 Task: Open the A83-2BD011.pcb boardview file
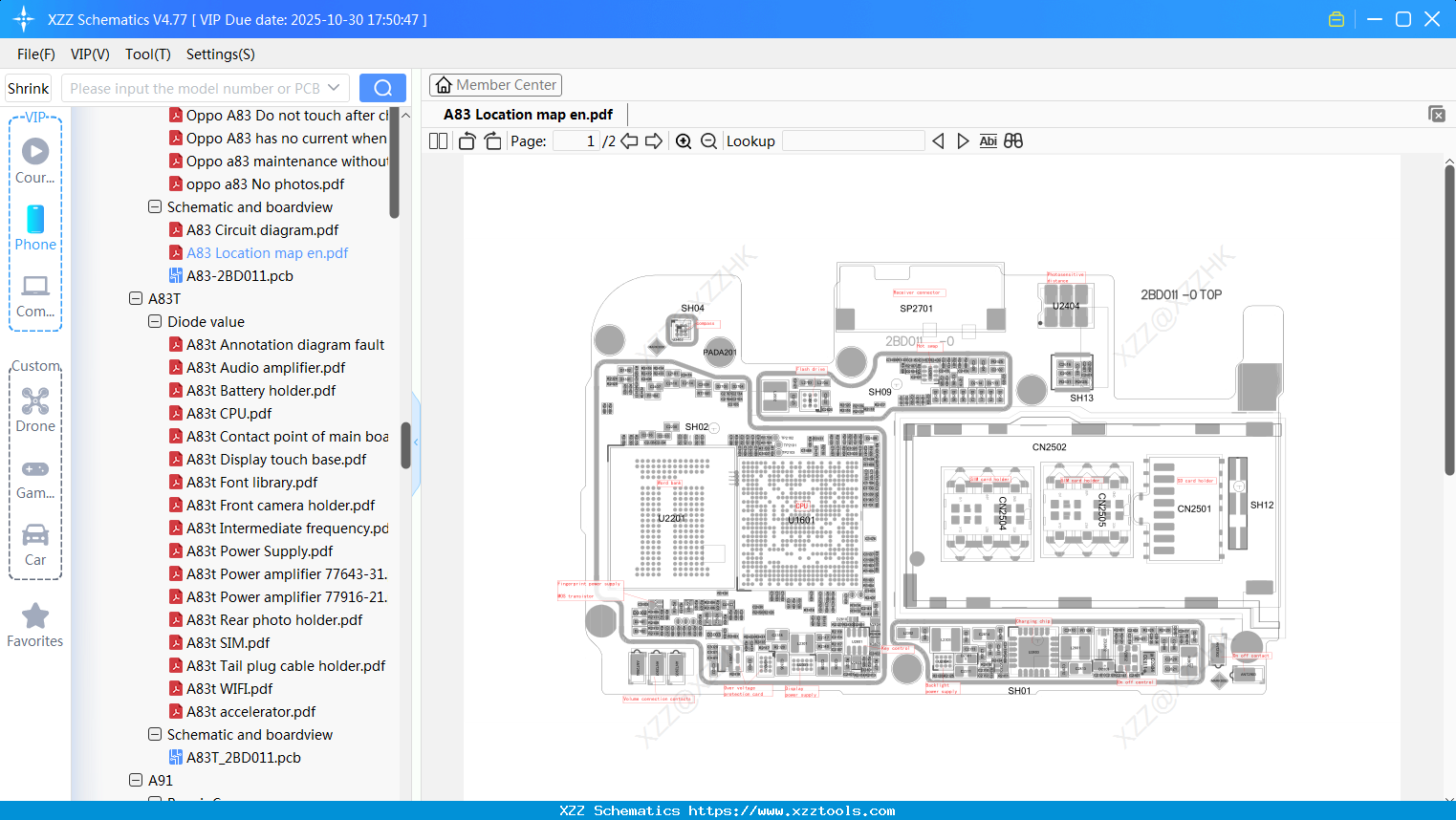240,276
